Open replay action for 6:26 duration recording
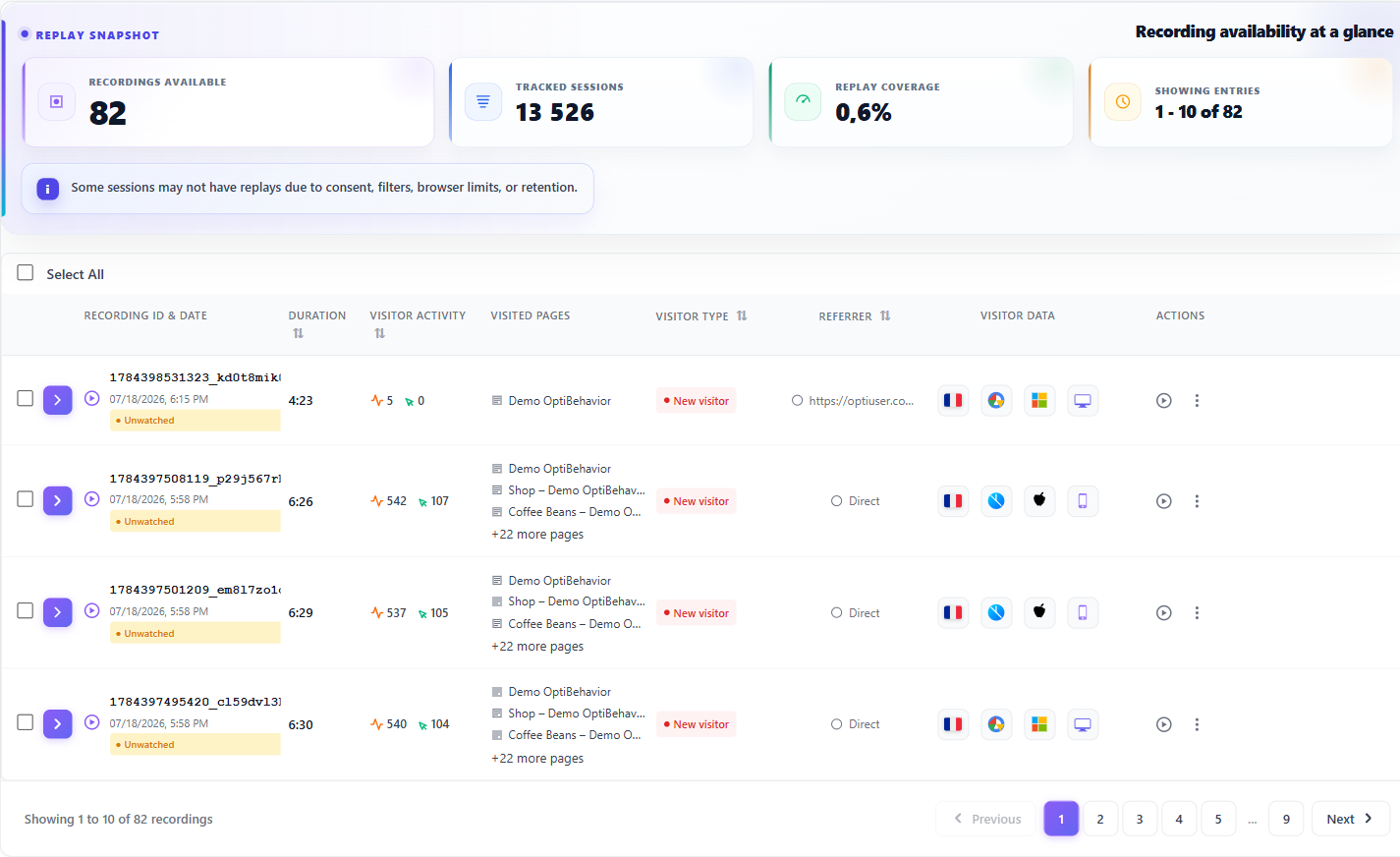The height and width of the screenshot is (857, 1400). tap(1164, 501)
